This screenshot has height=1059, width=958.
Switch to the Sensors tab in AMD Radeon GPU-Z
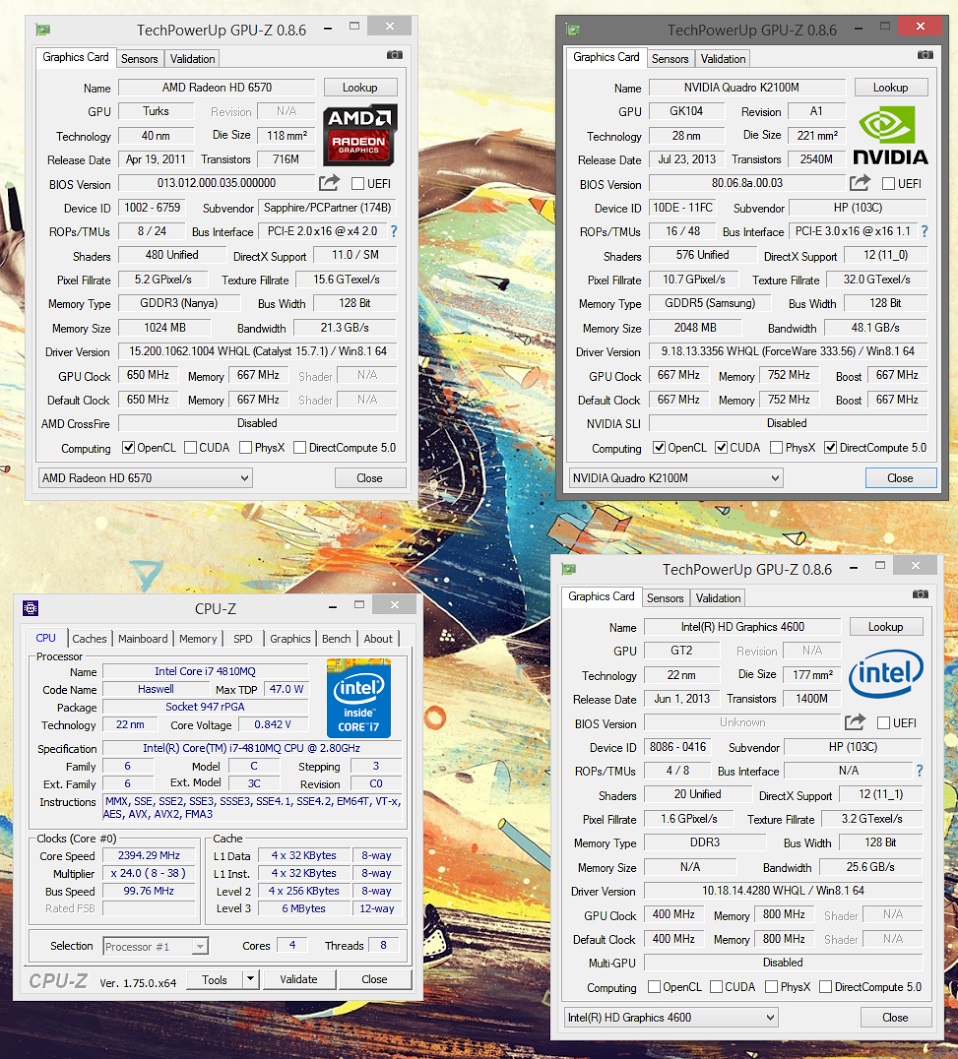tap(139, 59)
